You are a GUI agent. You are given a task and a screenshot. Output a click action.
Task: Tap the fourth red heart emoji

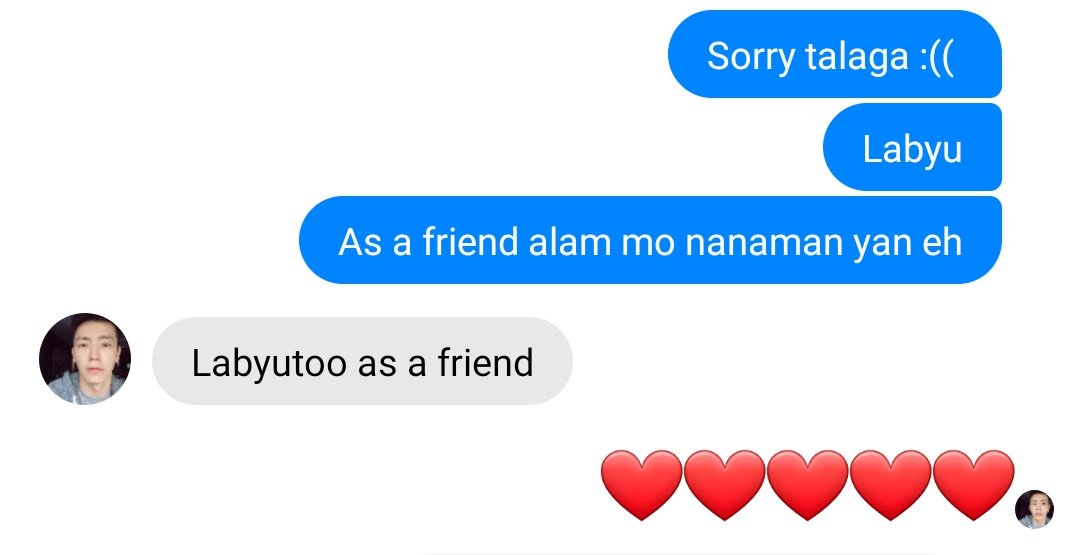click(x=891, y=485)
